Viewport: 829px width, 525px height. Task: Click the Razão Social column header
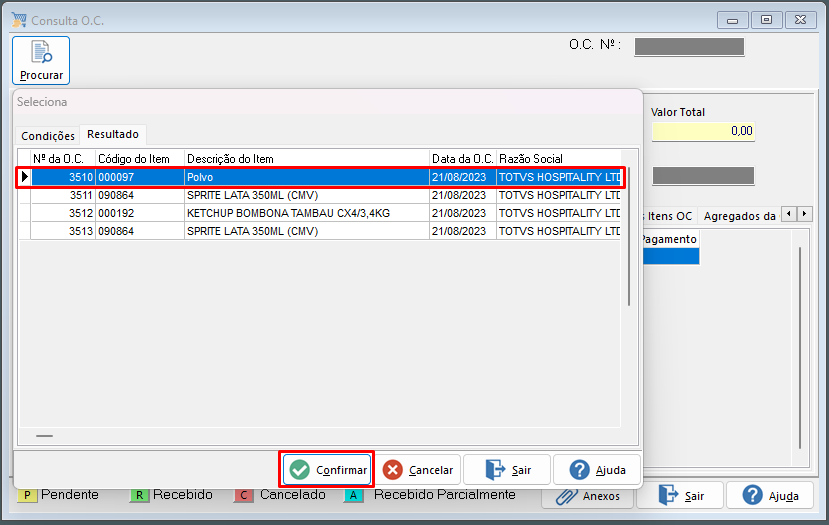point(559,159)
